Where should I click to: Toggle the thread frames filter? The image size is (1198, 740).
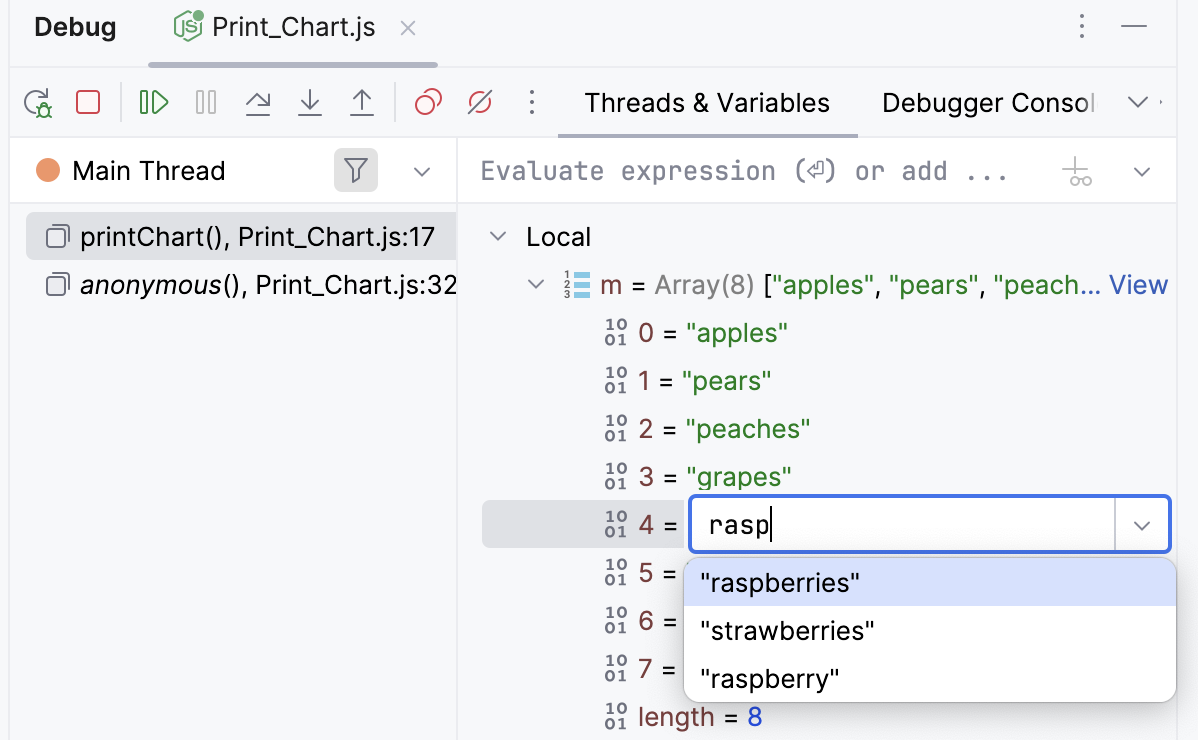pyautogui.click(x=355, y=170)
